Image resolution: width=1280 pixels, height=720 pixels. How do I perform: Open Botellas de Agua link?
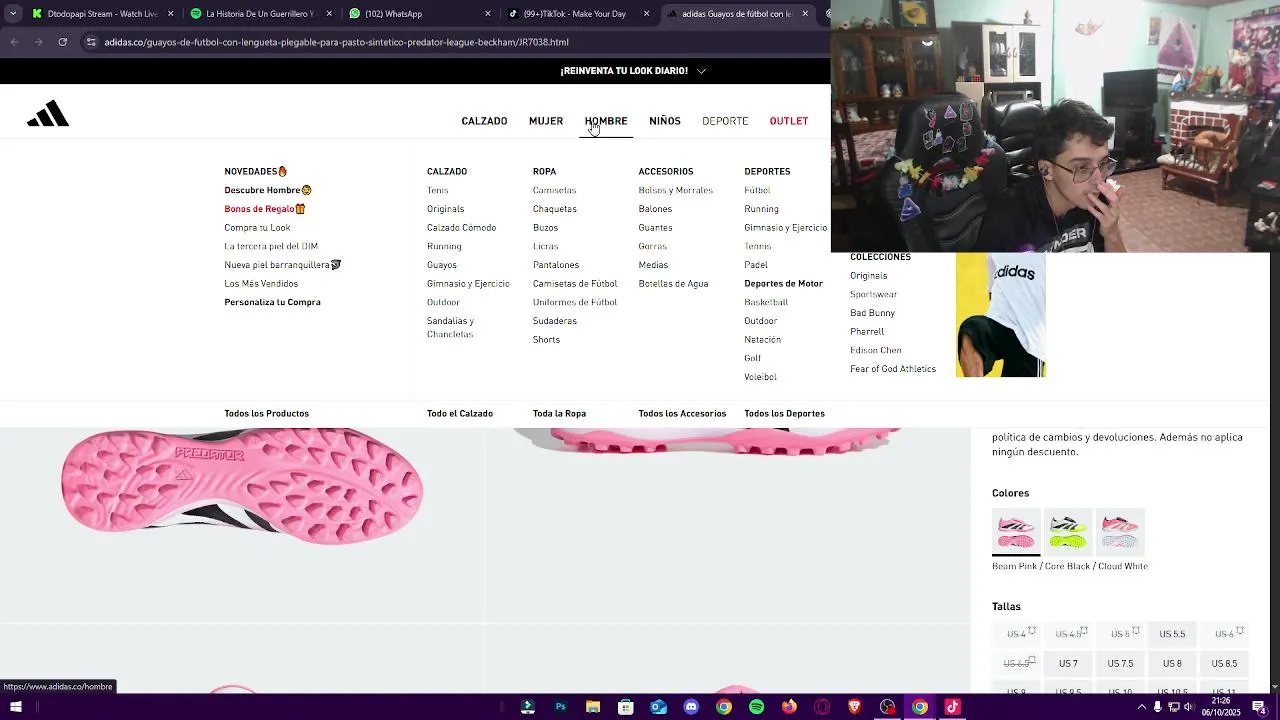click(673, 284)
